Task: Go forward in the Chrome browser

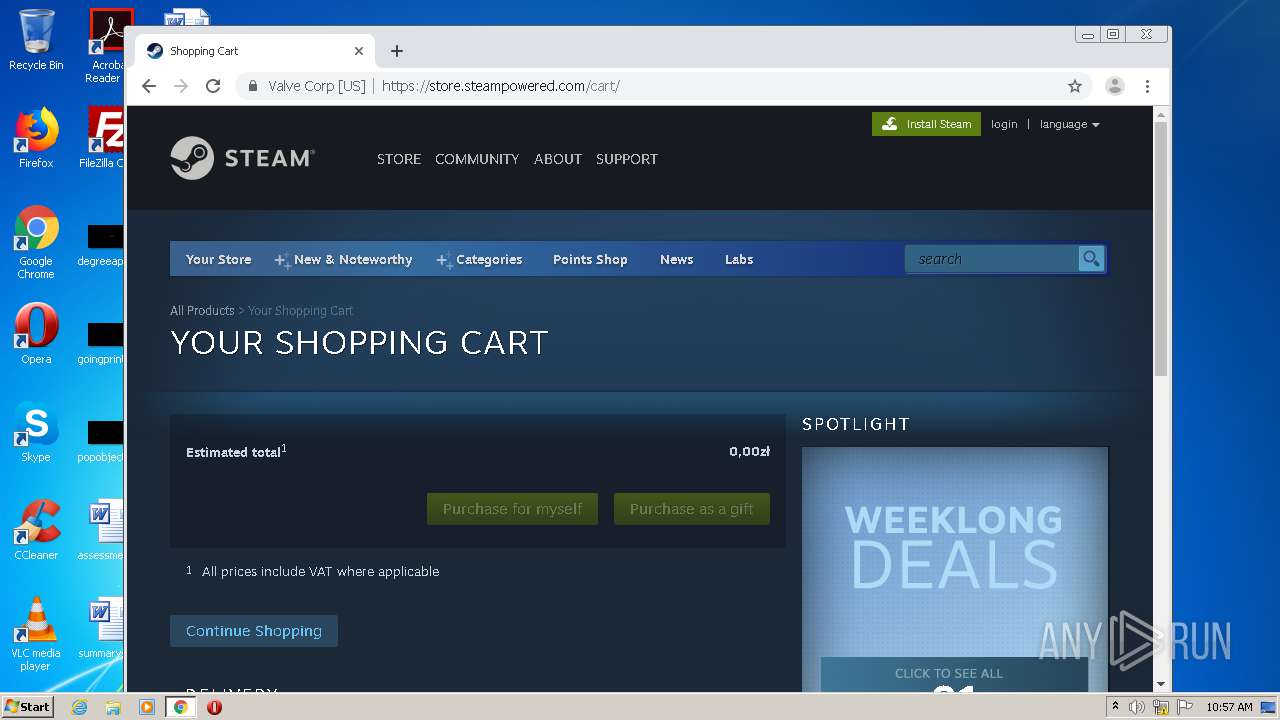Action: tap(181, 86)
